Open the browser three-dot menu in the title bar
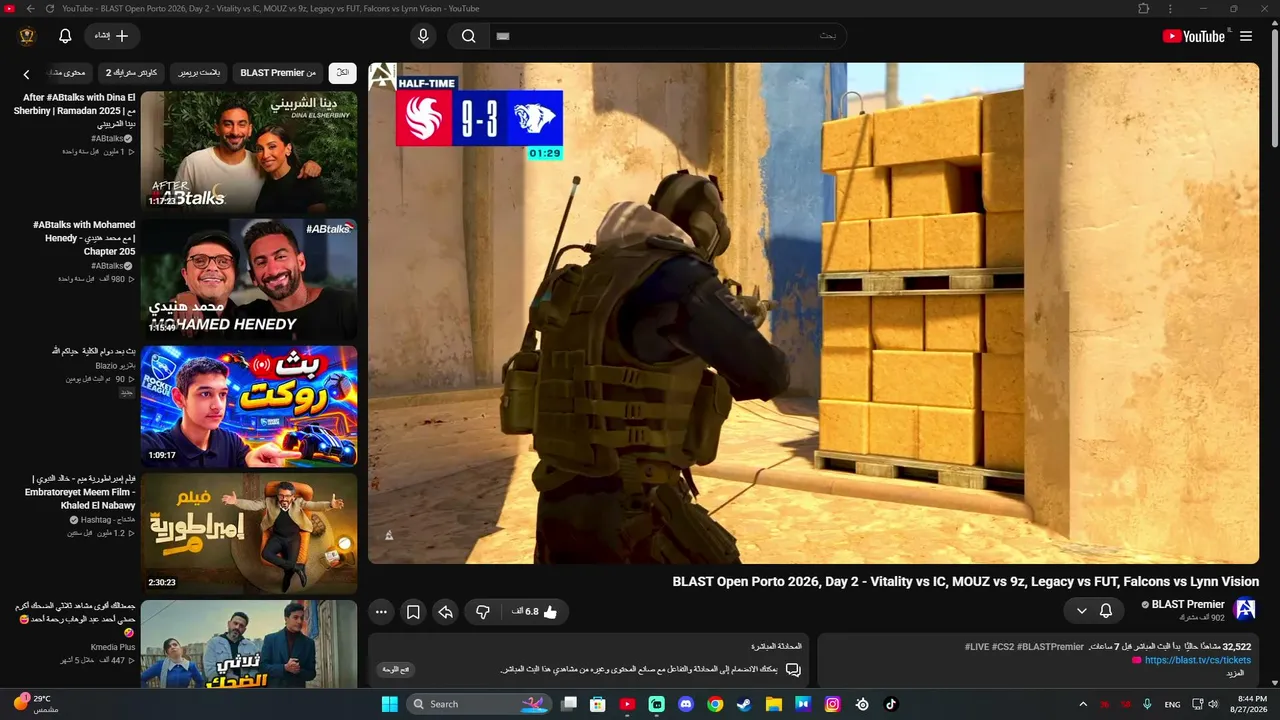 [1172, 8]
